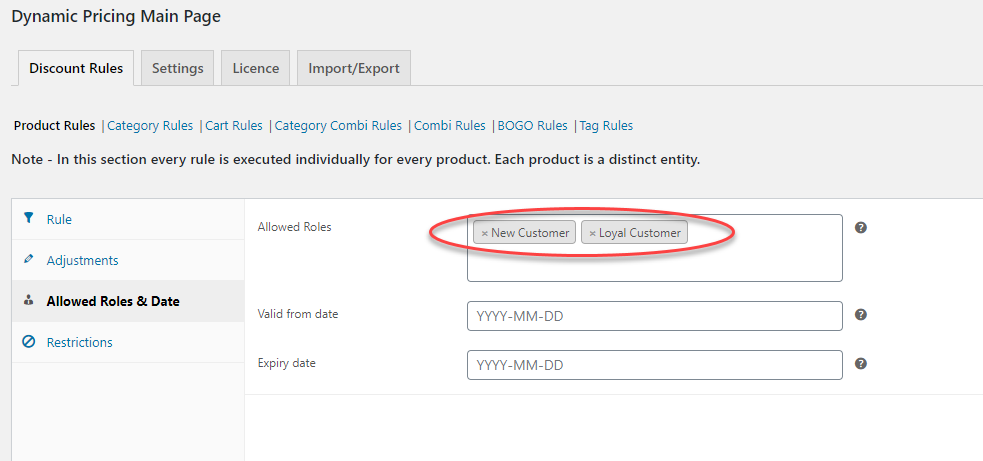This screenshot has height=461, width=983.
Task: Open help tooltip for Allowed Roles
Action: pyautogui.click(x=861, y=228)
